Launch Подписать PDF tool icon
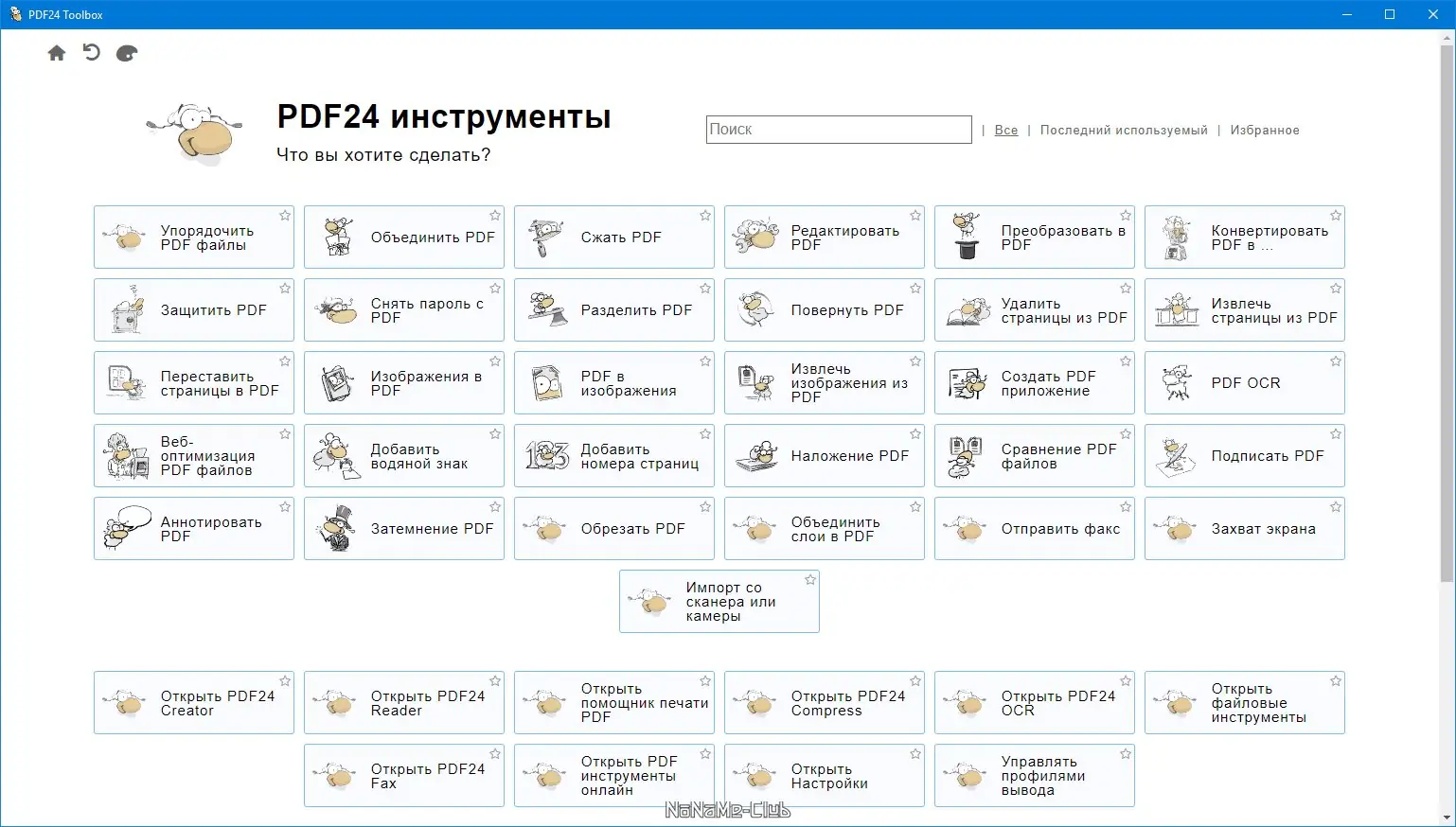Image resolution: width=1456 pixels, height=827 pixels. point(1176,456)
